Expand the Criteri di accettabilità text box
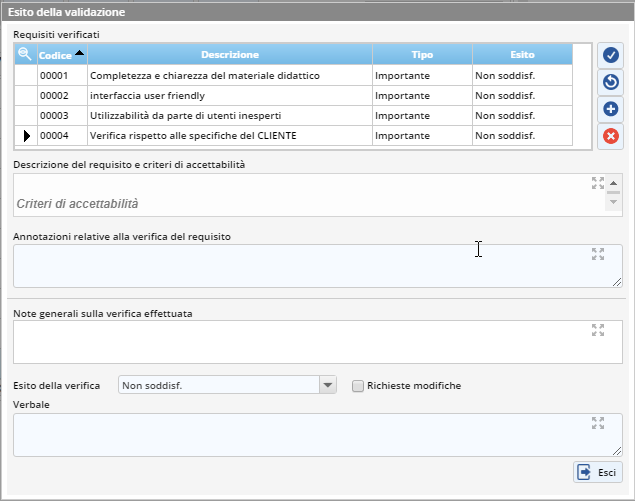 tap(598, 183)
